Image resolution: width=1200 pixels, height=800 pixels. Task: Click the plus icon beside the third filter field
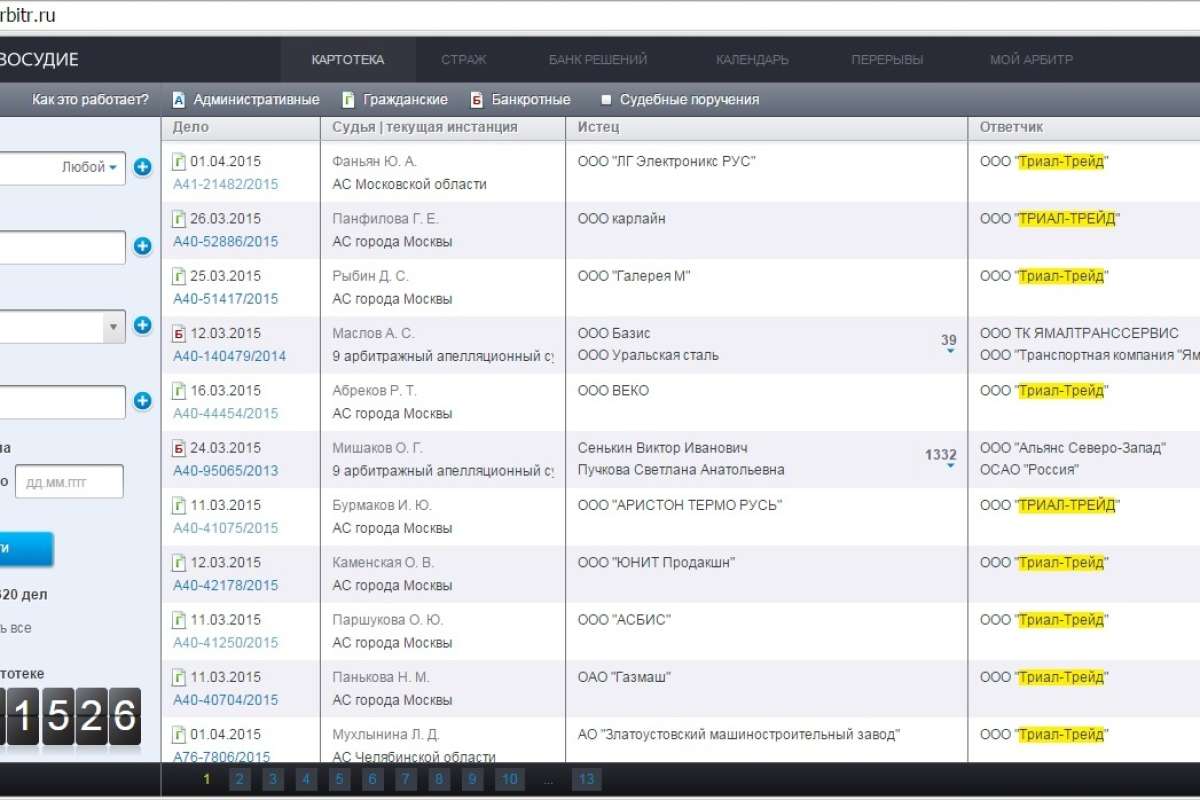tap(142, 325)
